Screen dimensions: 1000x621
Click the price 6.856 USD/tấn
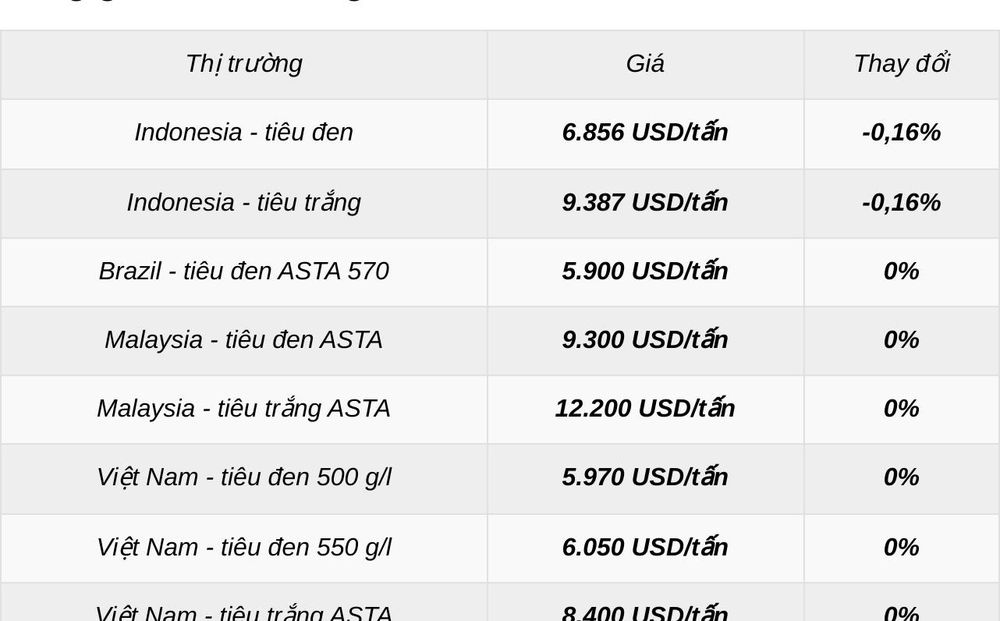645,132
